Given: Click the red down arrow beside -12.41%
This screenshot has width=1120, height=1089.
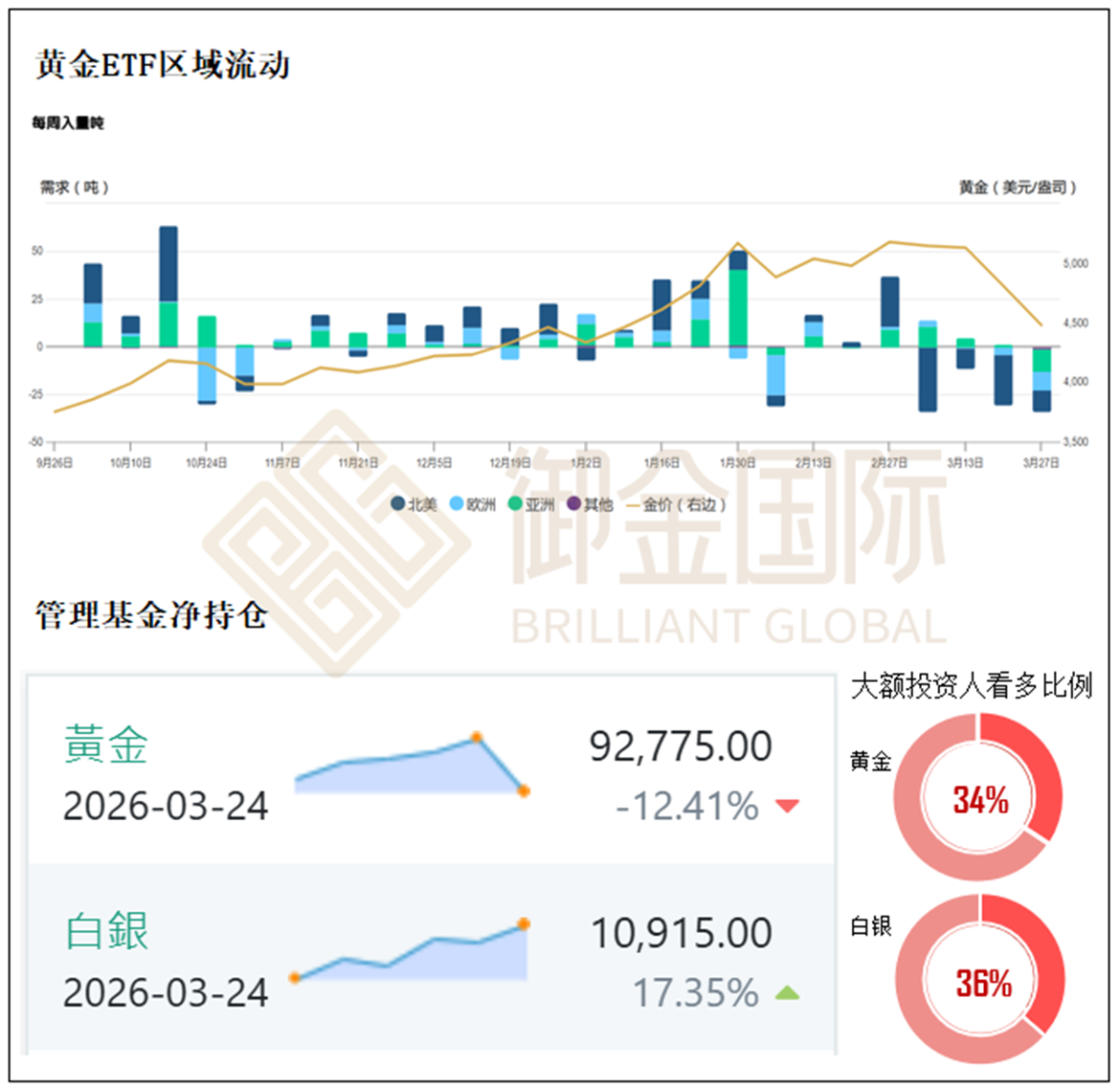Looking at the screenshot, I should coord(787,806).
